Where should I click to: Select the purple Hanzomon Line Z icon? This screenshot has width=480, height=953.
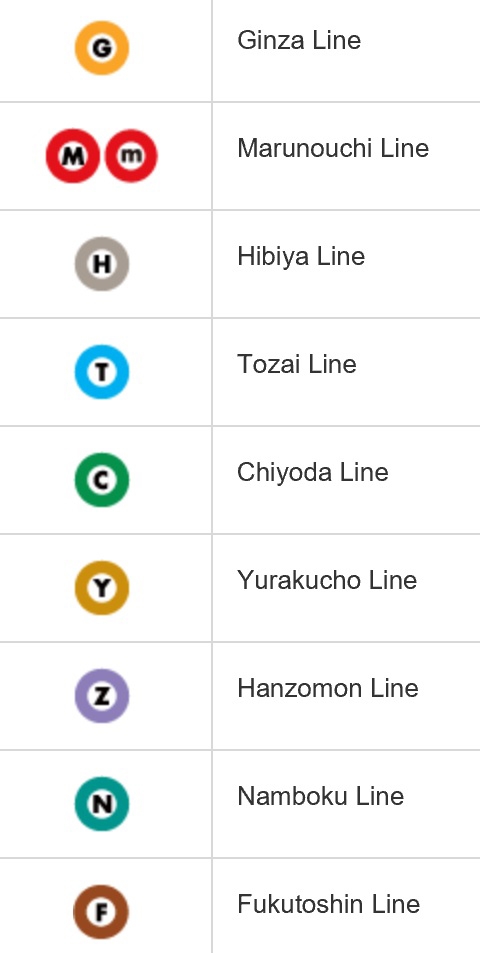[102, 696]
